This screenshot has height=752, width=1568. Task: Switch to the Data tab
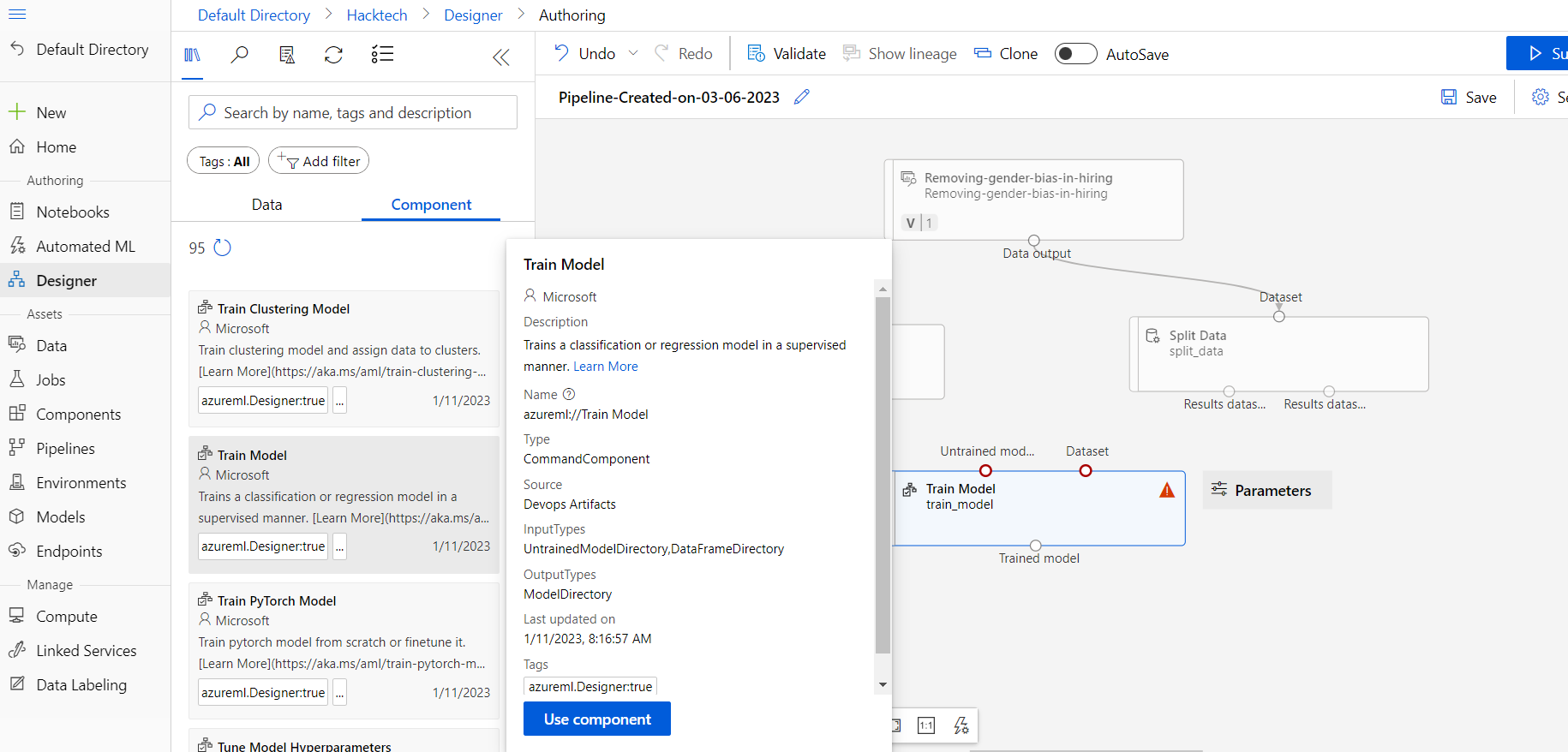266,205
